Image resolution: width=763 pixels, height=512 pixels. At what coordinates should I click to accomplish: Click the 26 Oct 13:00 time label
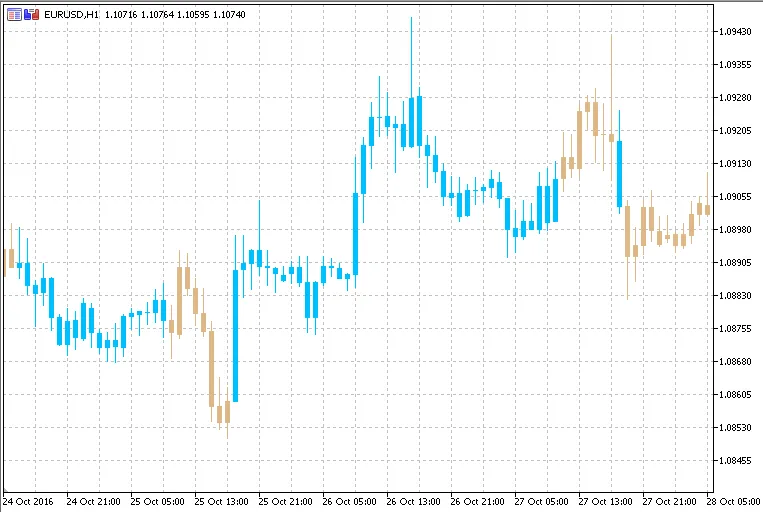[412, 500]
